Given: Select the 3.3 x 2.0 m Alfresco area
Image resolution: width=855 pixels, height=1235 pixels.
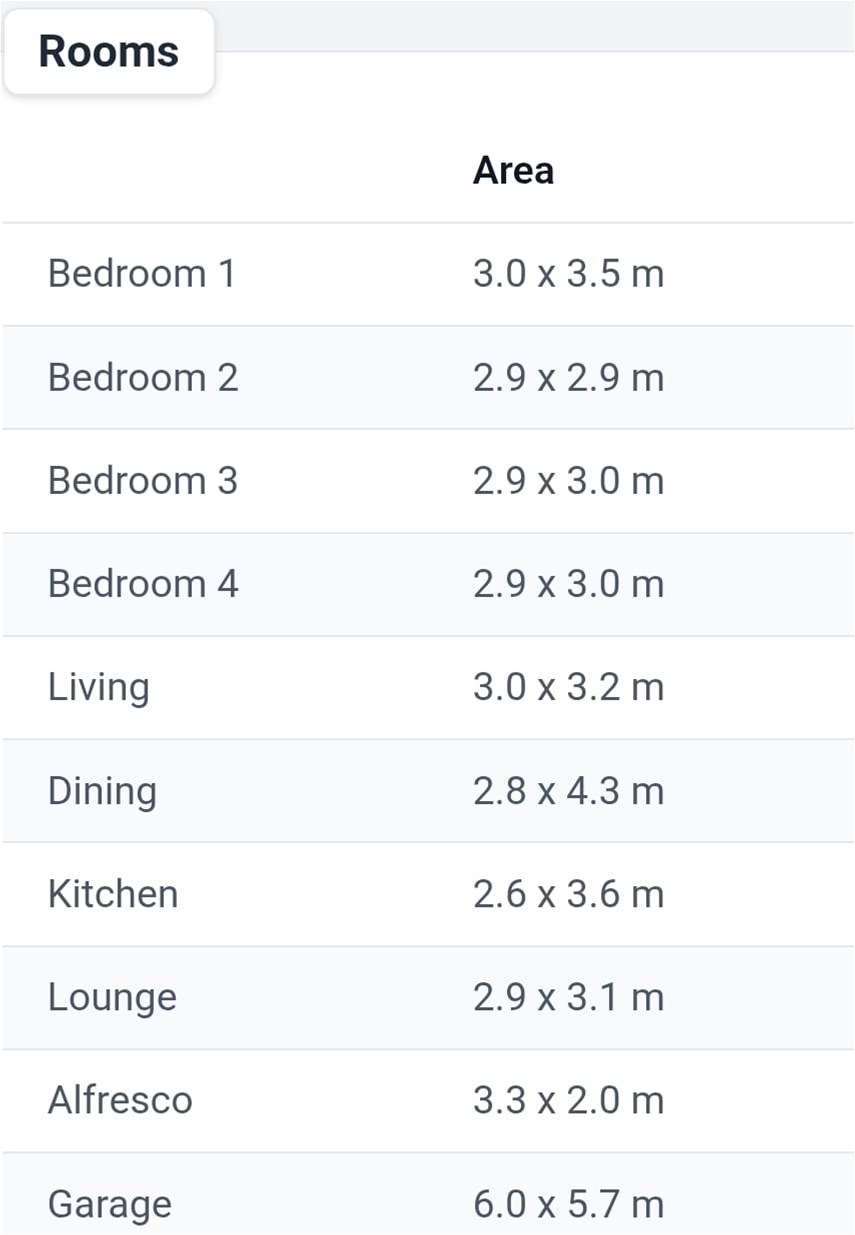Looking at the screenshot, I should (x=568, y=1101).
